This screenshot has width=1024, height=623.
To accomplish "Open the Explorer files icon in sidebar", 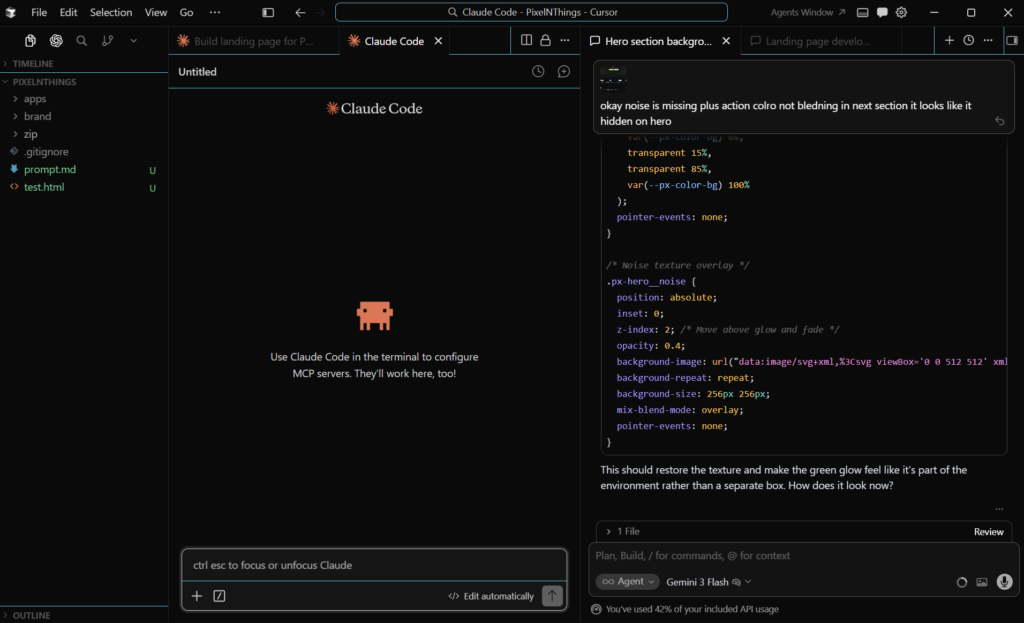I will [x=30, y=40].
